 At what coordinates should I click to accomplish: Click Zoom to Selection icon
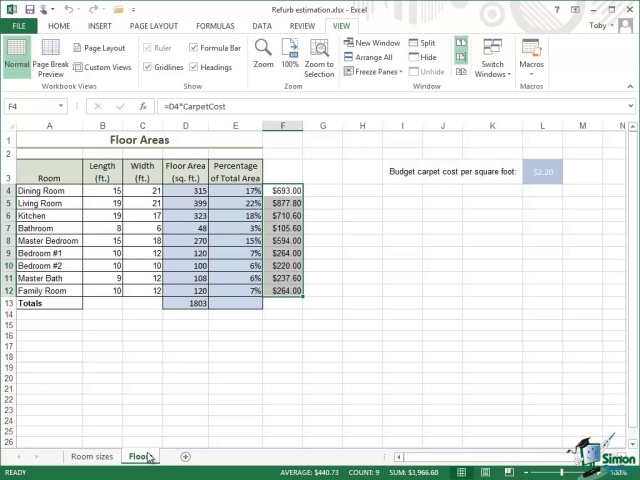(x=320, y=49)
